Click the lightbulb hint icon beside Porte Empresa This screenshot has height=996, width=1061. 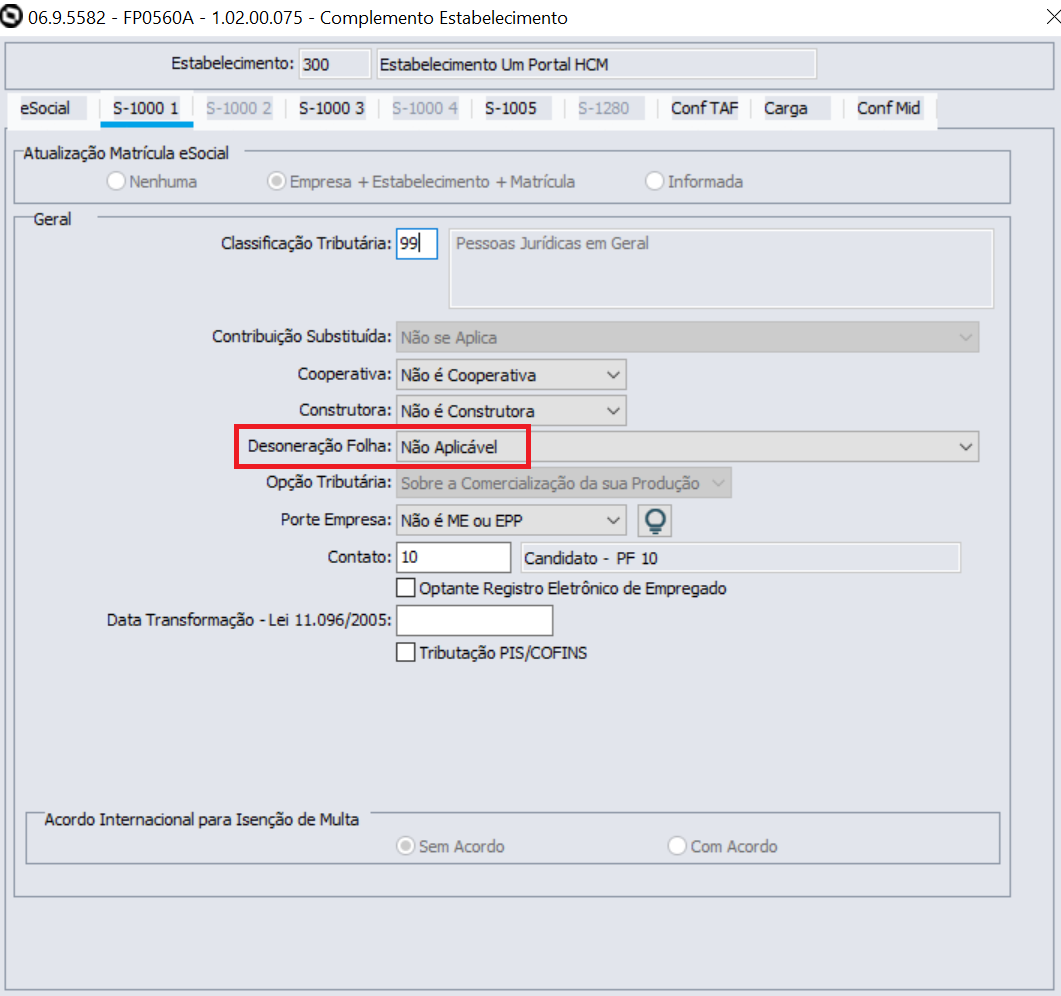654,521
